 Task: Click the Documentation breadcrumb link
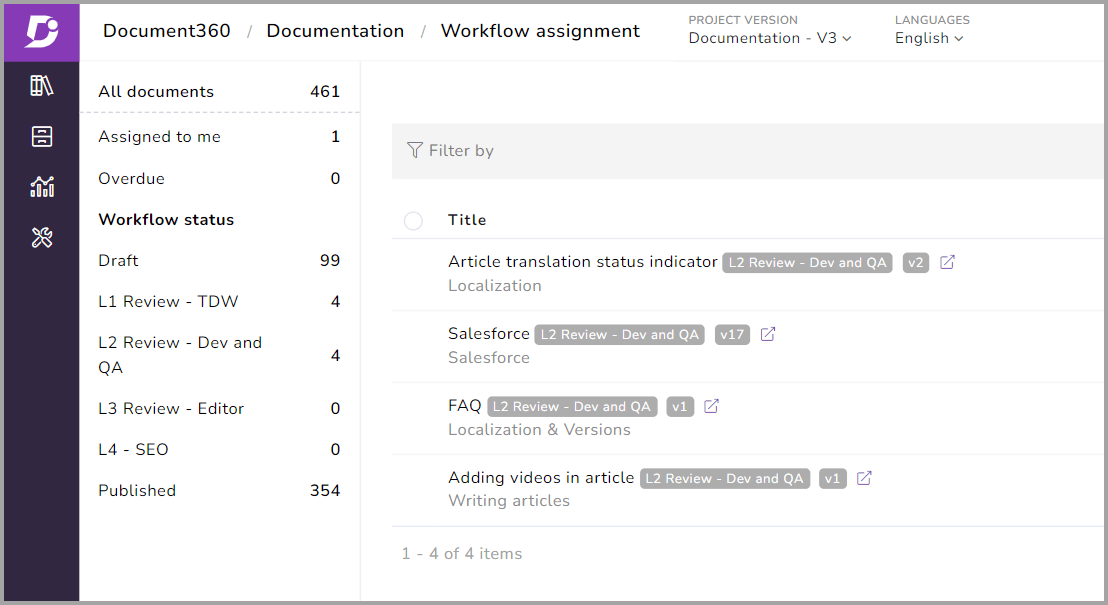335,31
